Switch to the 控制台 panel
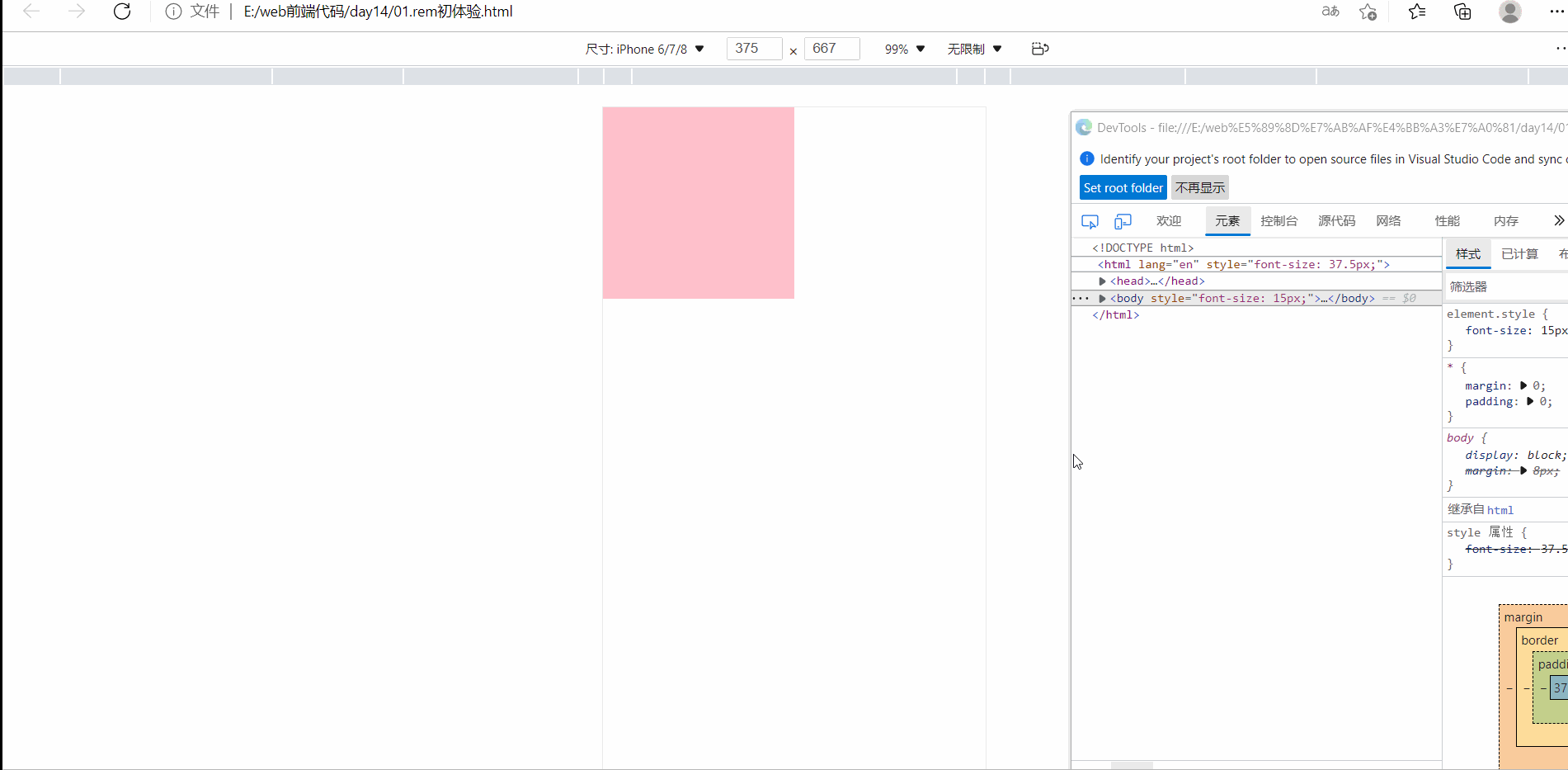The image size is (1568, 770). 1279,220
